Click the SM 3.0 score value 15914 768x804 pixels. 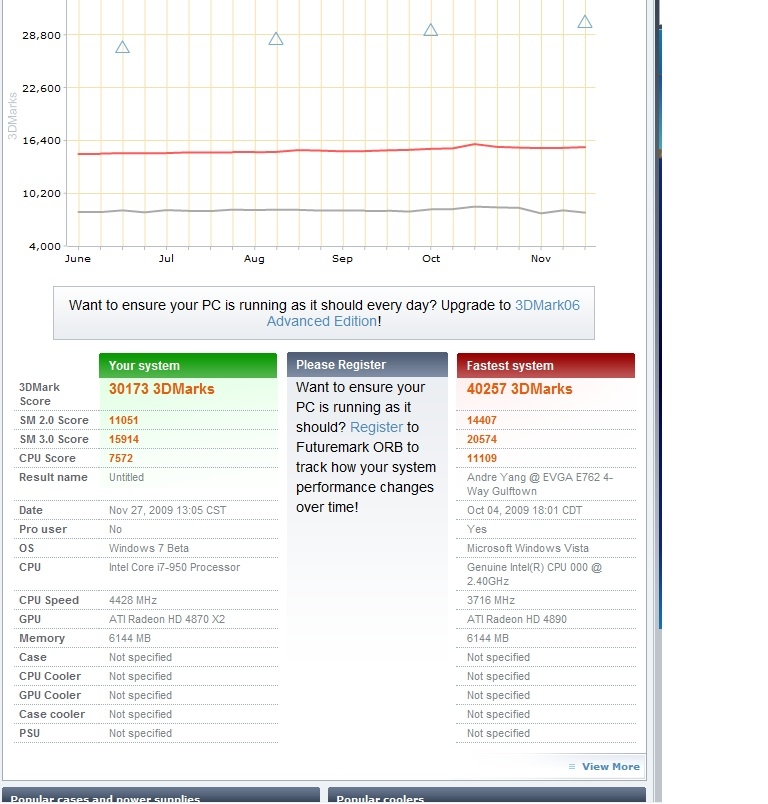(x=124, y=439)
